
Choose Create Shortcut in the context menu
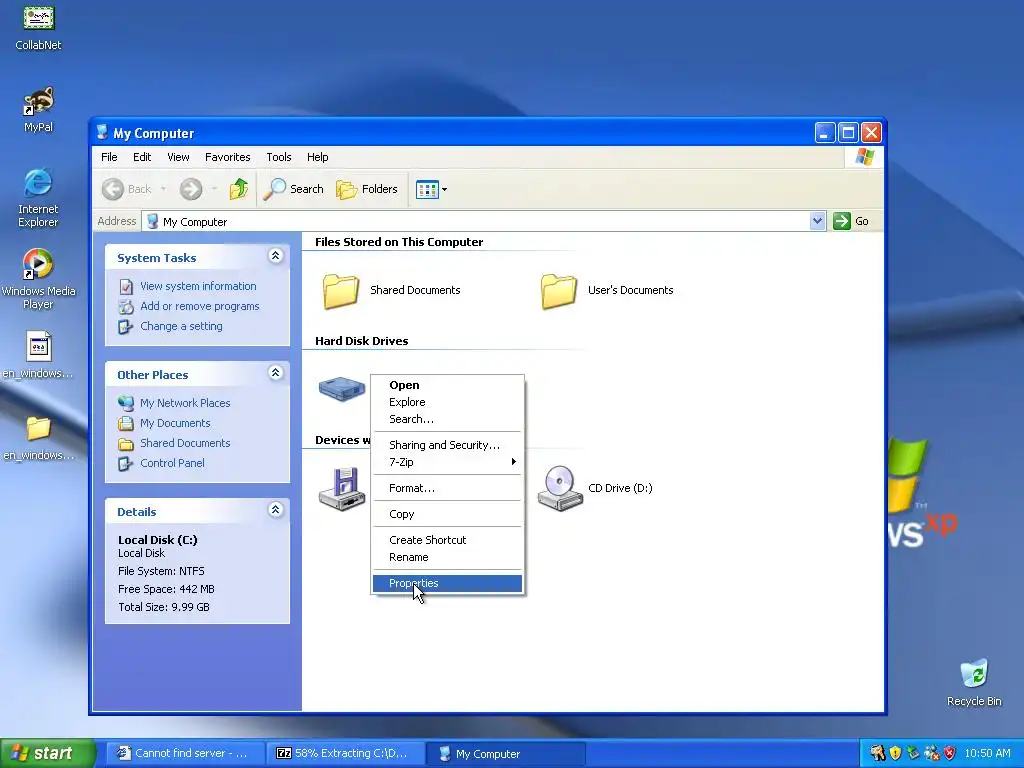pyautogui.click(x=447, y=540)
